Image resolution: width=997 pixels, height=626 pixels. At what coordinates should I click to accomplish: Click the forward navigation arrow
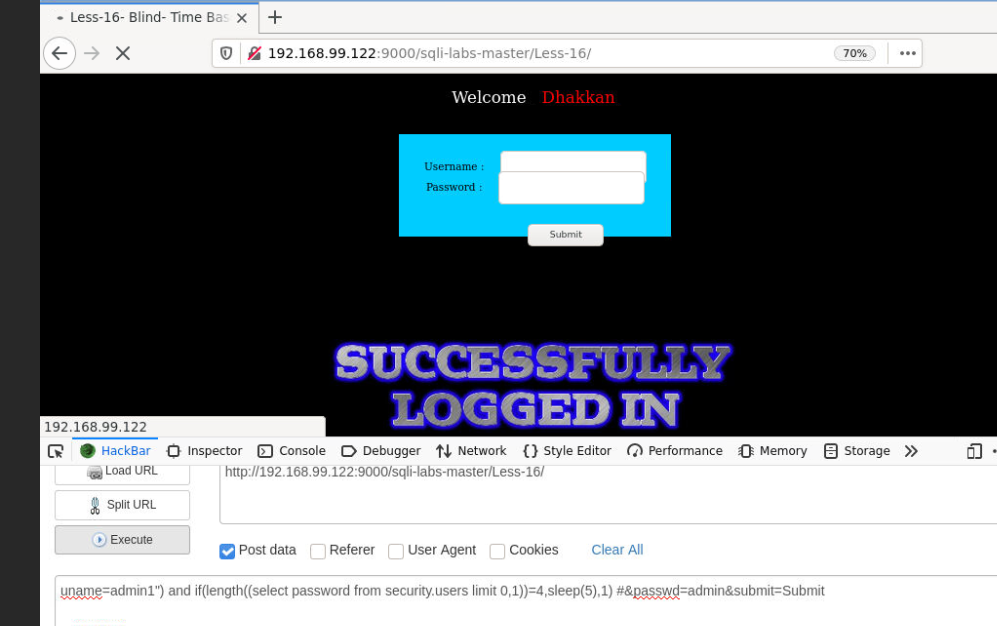coord(92,53)
